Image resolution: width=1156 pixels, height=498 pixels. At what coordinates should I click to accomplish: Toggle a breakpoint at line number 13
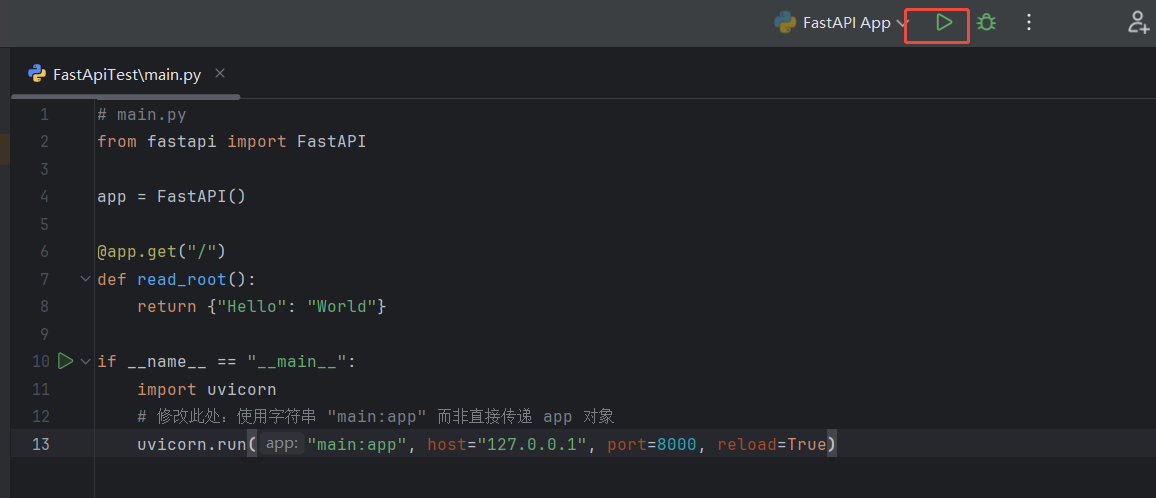40,444
